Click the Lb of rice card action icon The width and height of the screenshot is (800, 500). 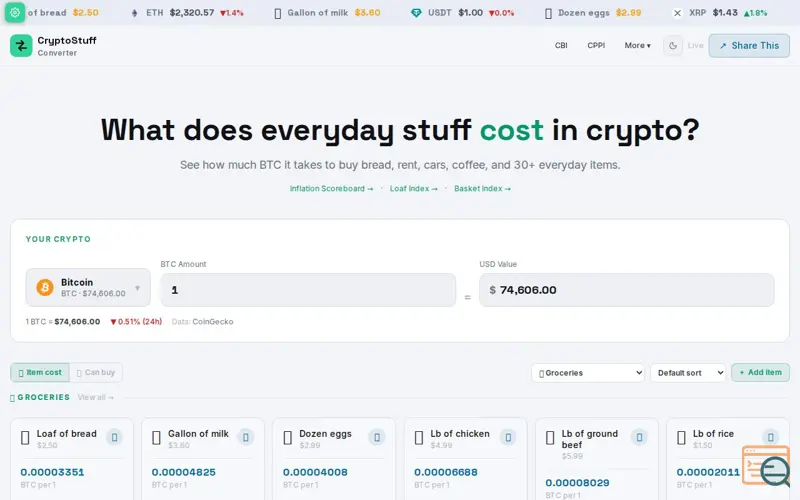[770, 437]
